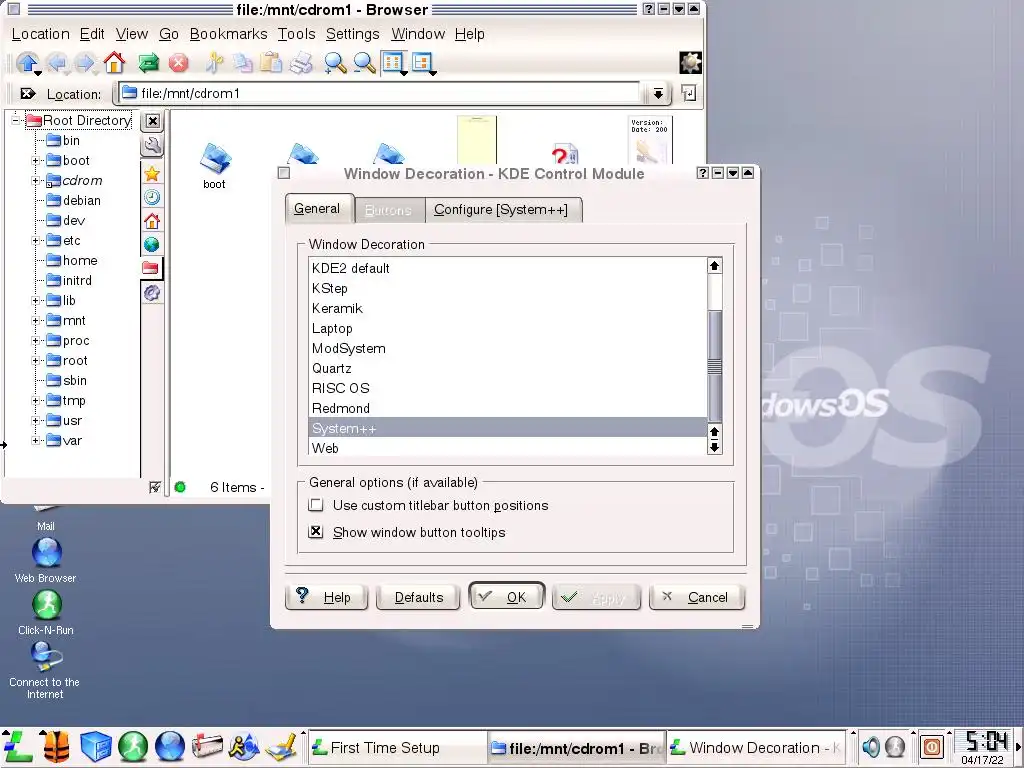Image resolution: width=1024 pixels, height=768 pixels.
Task: Disable Show window button tooltips
Action: click(x=316, y=532)
